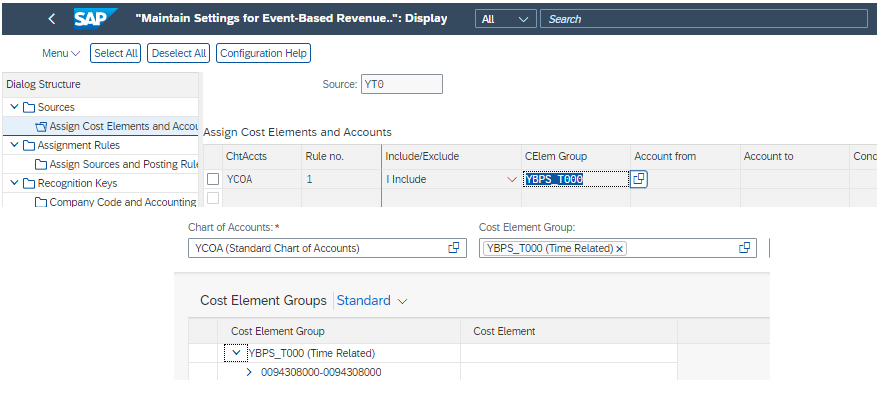The image size is (877, 395).
Task: Open value help for Cost Element Group
Action: pos(744,248)
